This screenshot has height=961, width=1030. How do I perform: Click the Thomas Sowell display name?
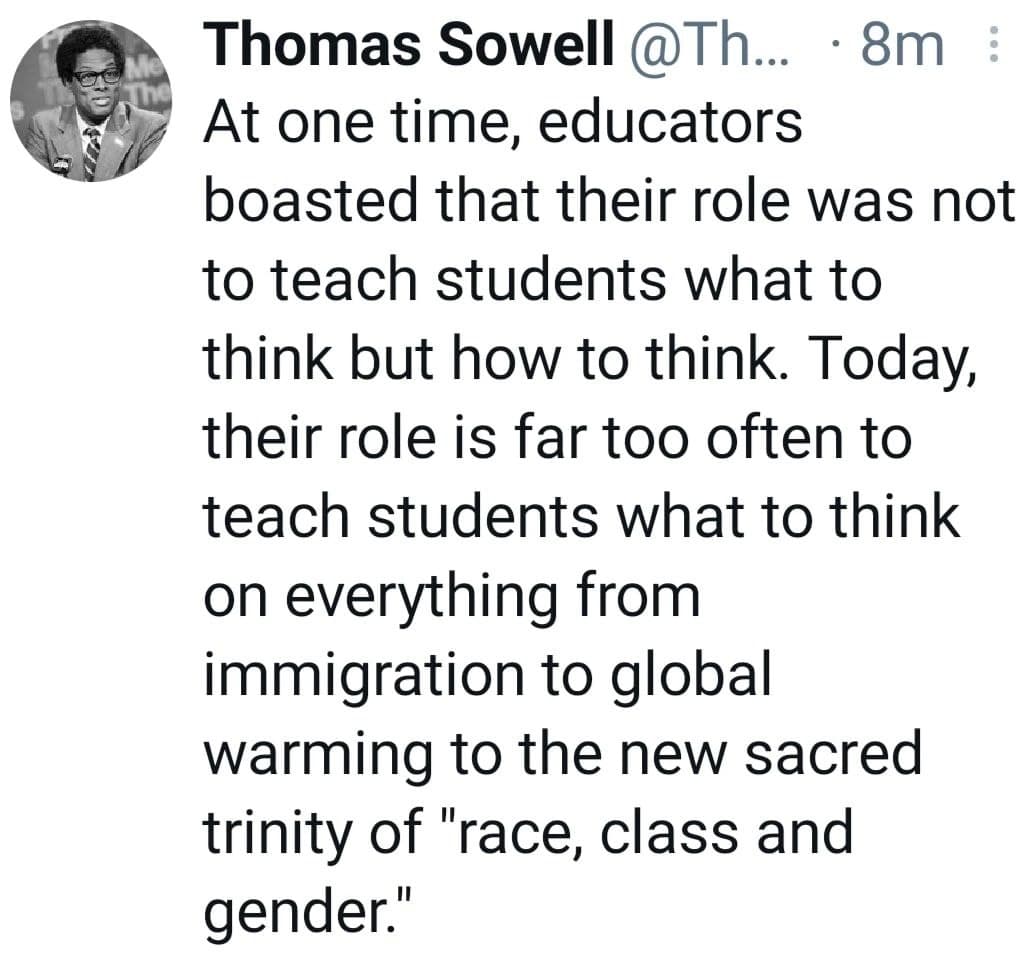click(x=407, y=45)
